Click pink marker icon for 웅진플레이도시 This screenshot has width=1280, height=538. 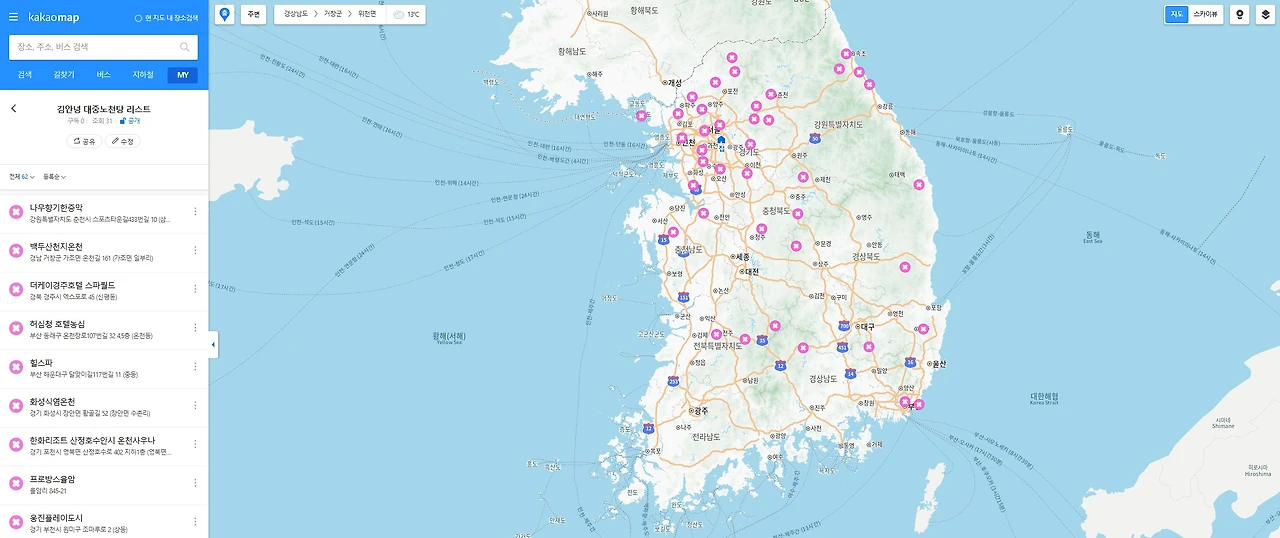[x=16, y=522]
